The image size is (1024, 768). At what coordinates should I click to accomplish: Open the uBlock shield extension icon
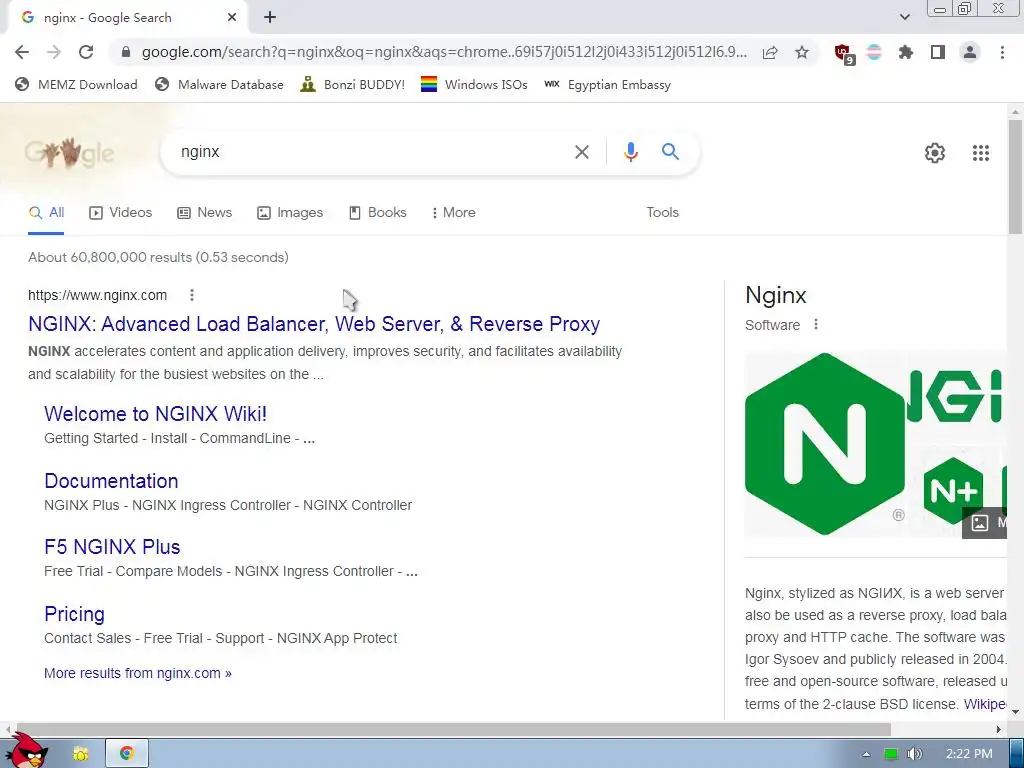844,53
